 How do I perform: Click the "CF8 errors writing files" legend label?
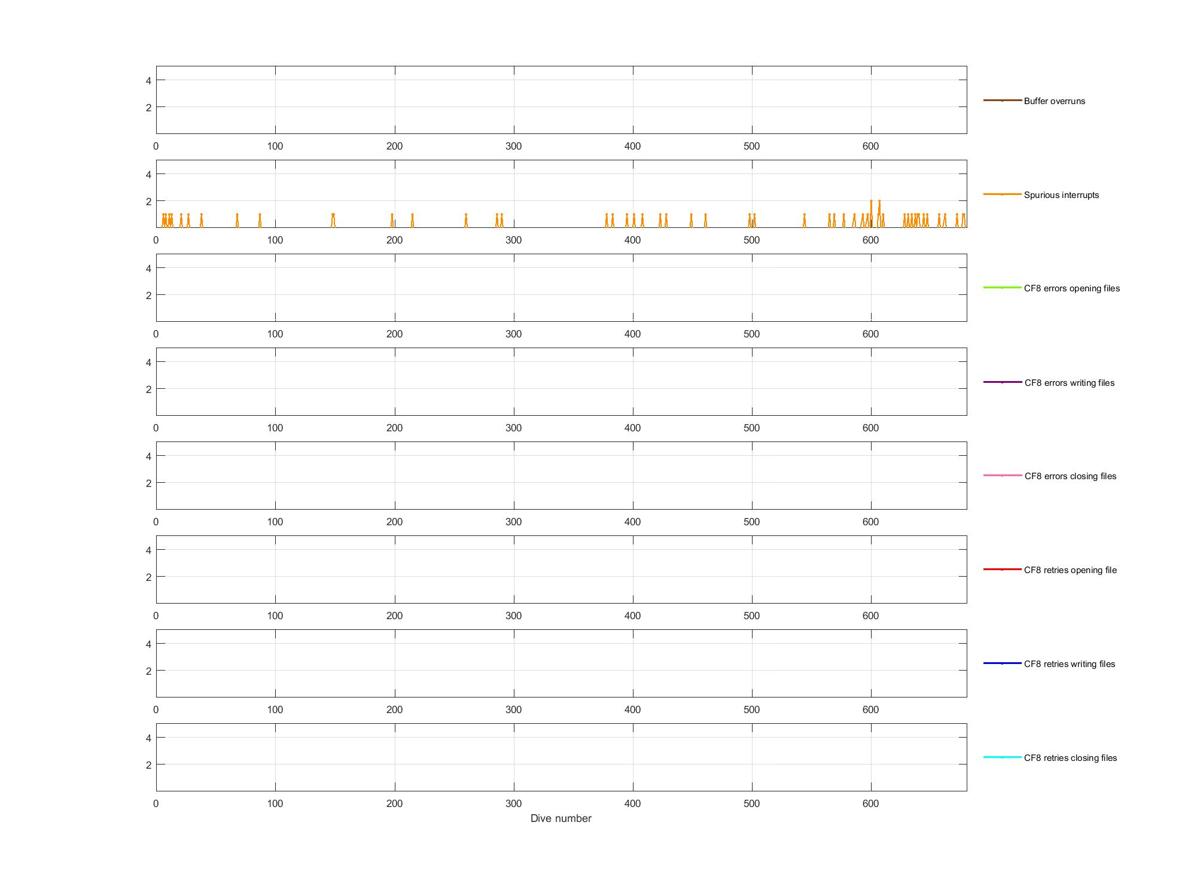tap(1069, 383)
